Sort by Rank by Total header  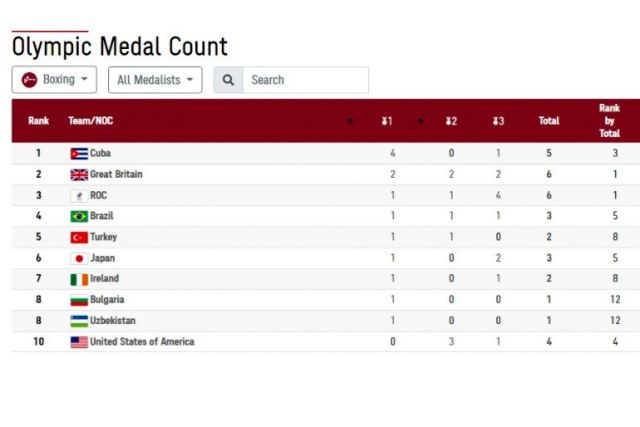(x=609, y=120)
